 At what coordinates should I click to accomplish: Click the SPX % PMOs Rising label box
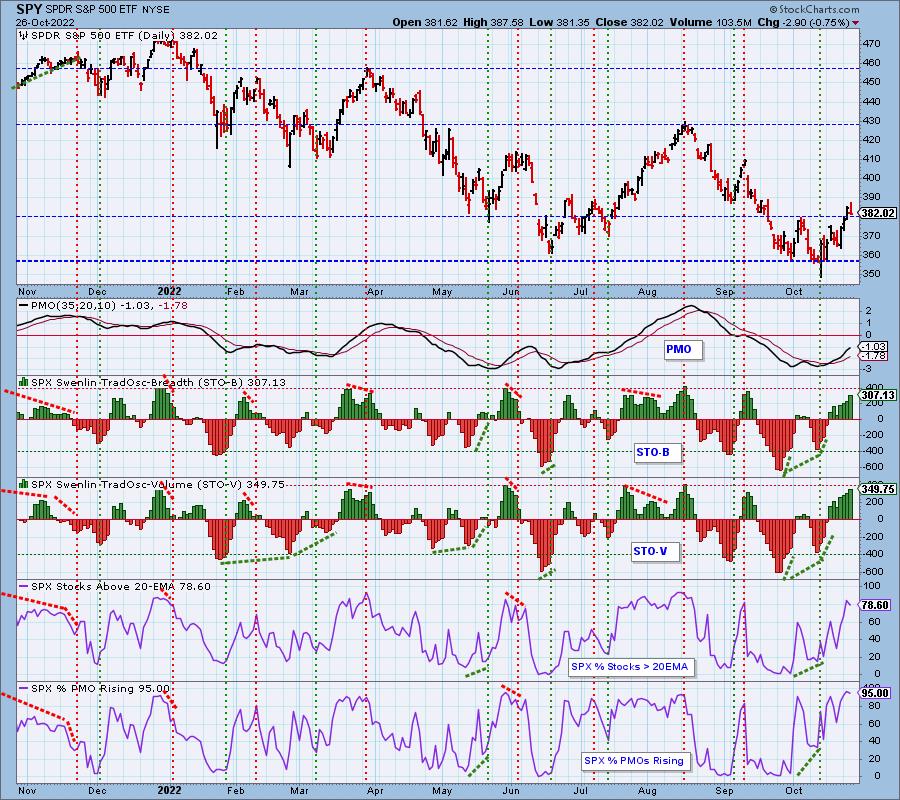pos(636,761)
